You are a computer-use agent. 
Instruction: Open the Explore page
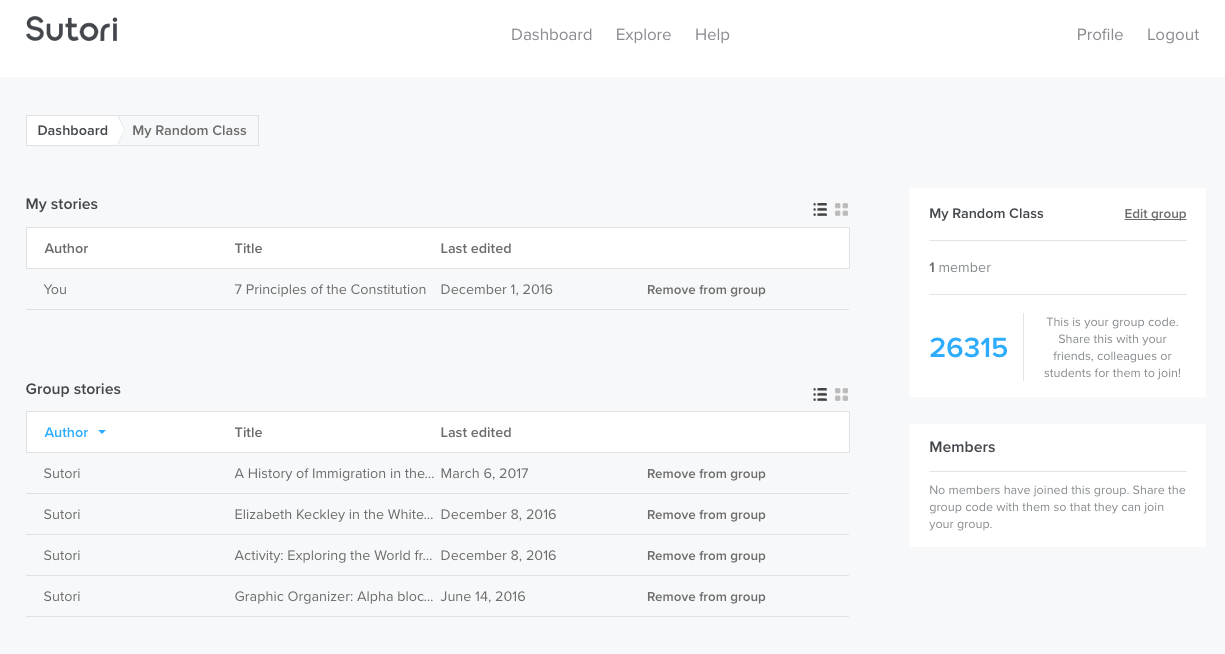click(x=643, y=34)
